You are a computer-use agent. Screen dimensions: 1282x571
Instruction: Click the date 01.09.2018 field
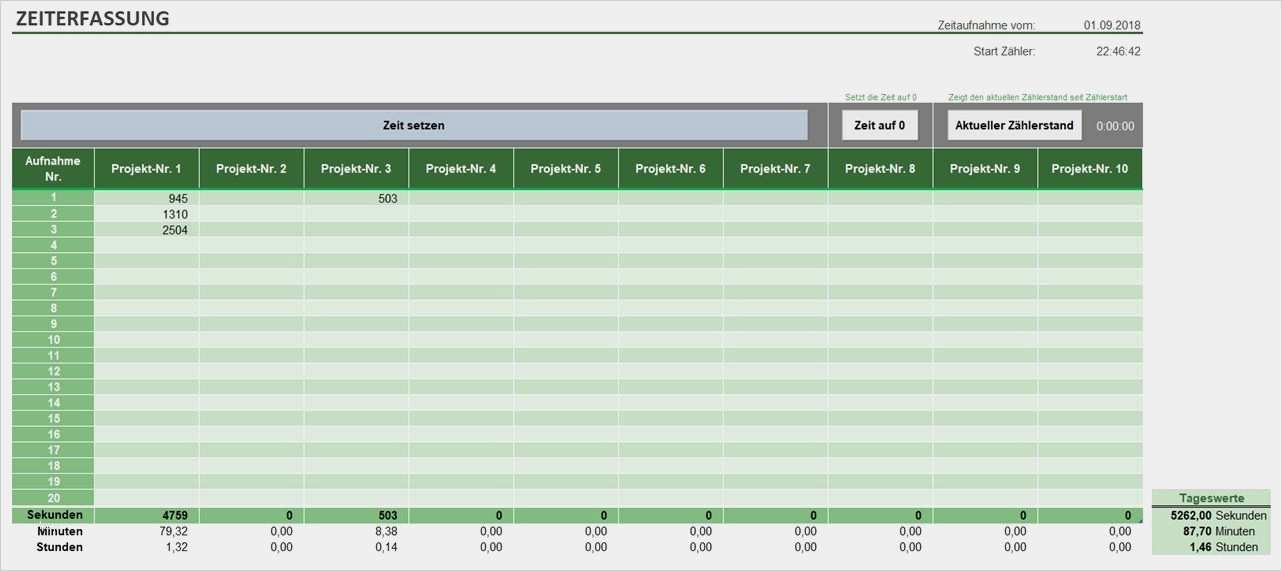[x=1112, y=25]
